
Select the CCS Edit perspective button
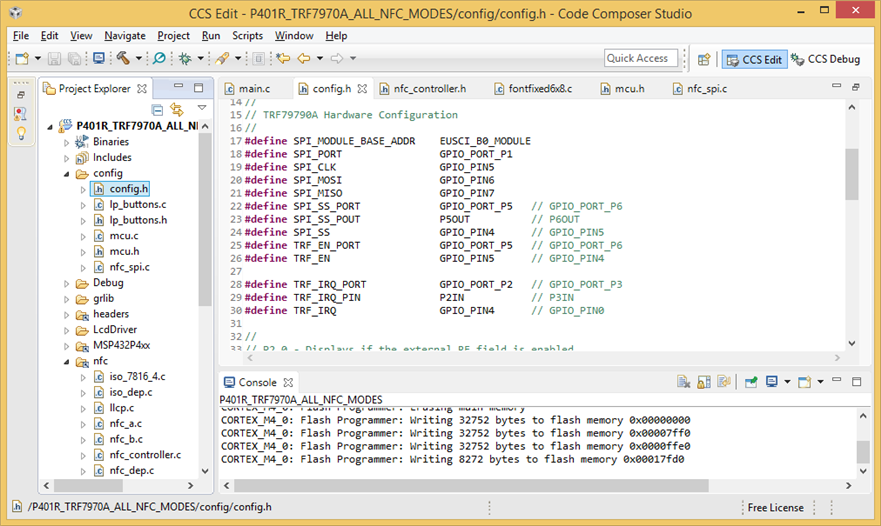point(753,59)
